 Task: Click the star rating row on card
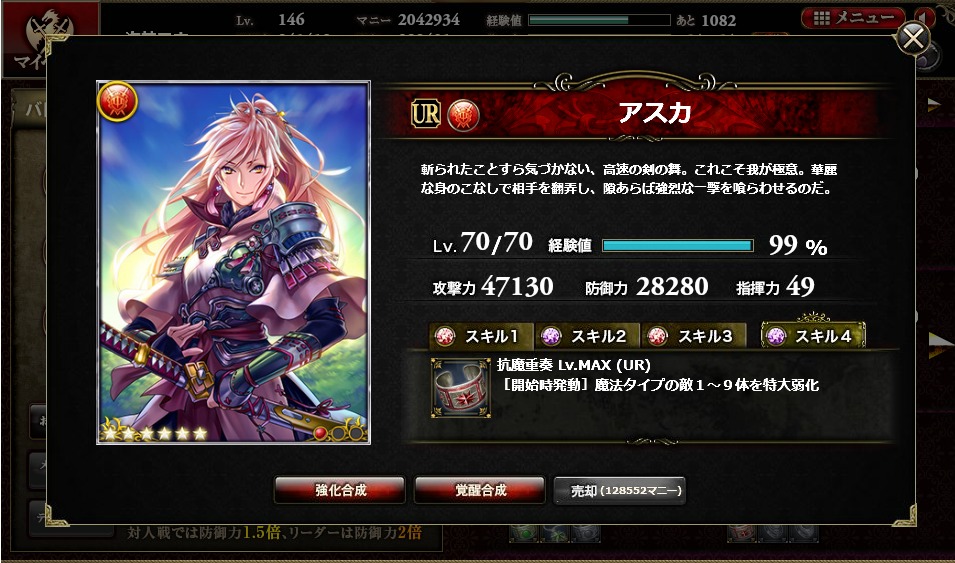[x=154, y=433]
